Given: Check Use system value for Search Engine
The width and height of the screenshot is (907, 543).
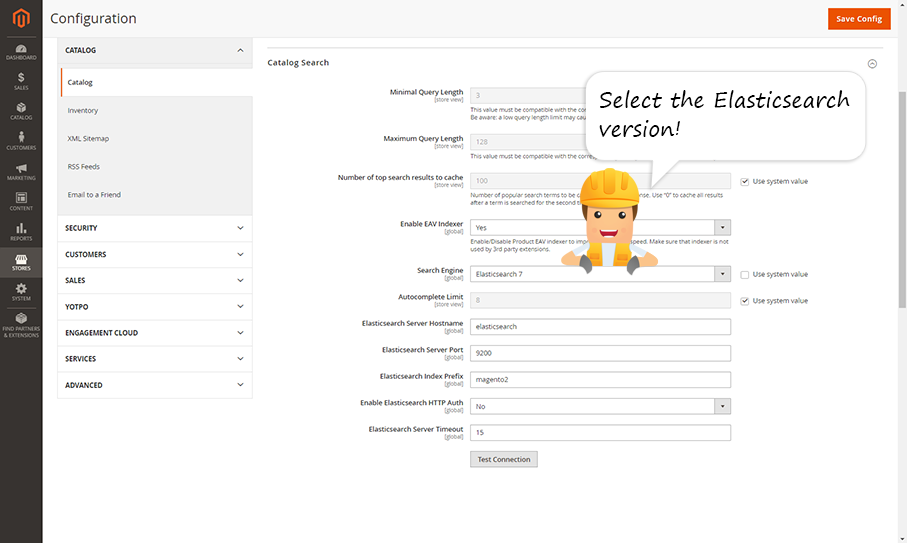Looking at the screenshot, I should 745,274.
